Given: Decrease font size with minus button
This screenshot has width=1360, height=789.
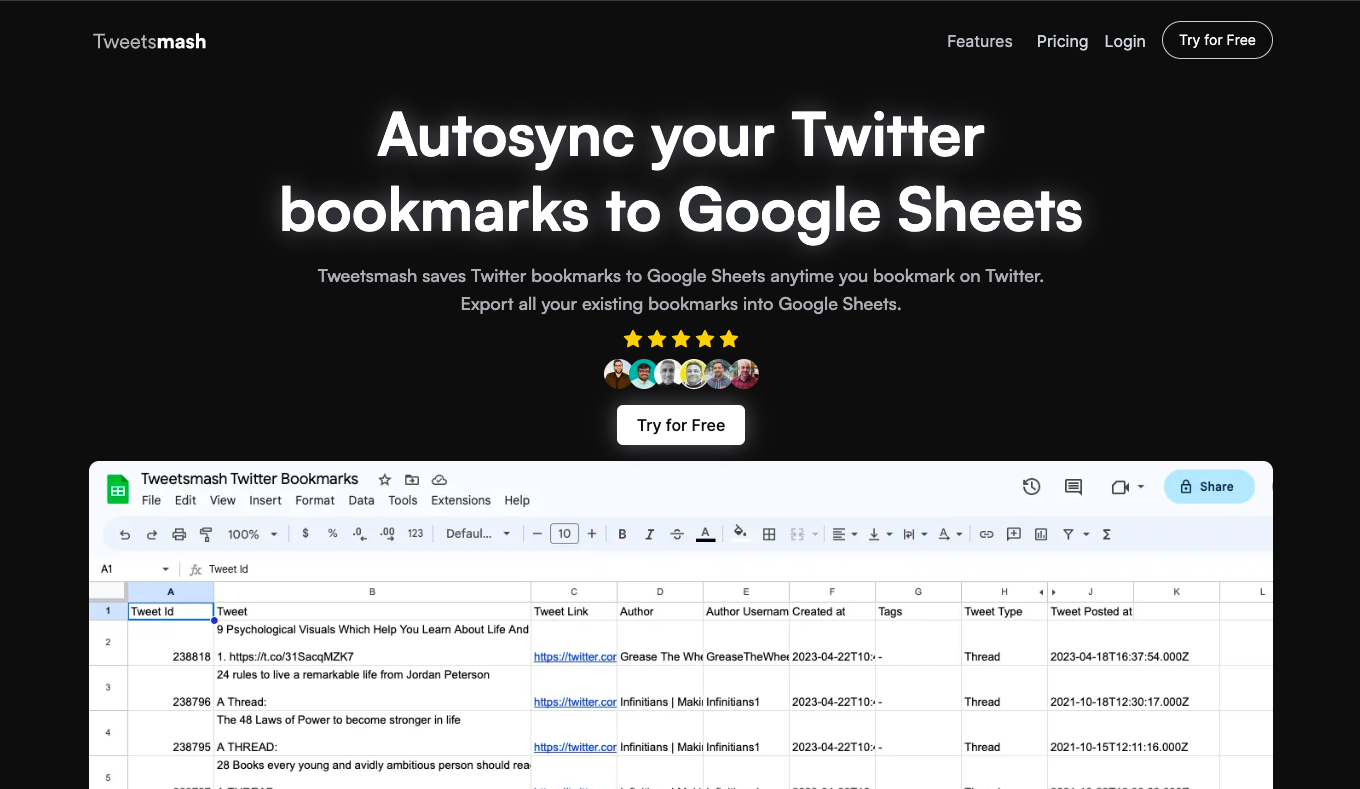Looking at the screenshot, I should click(537, 534).
